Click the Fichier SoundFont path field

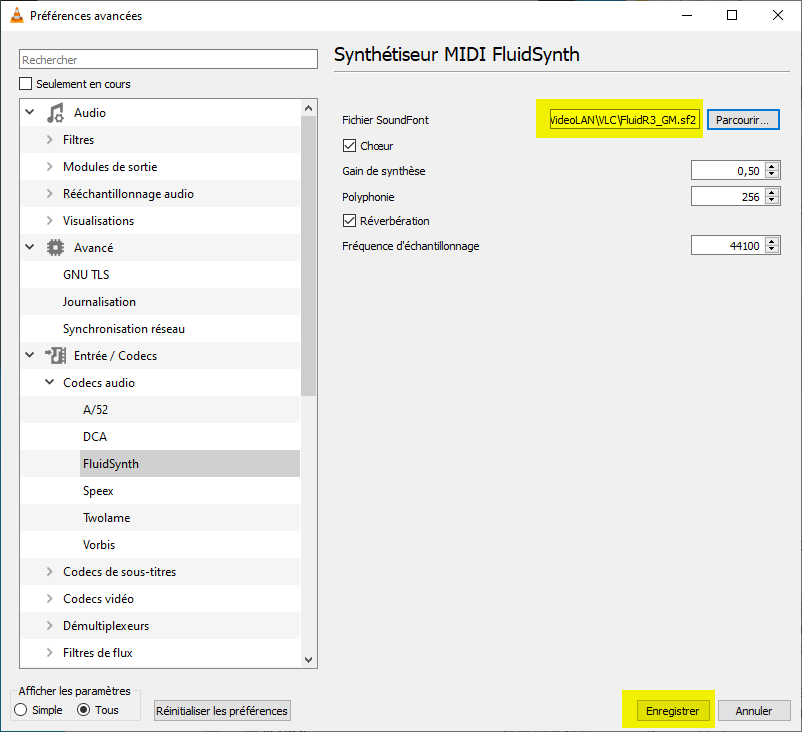tap(625, 120)
